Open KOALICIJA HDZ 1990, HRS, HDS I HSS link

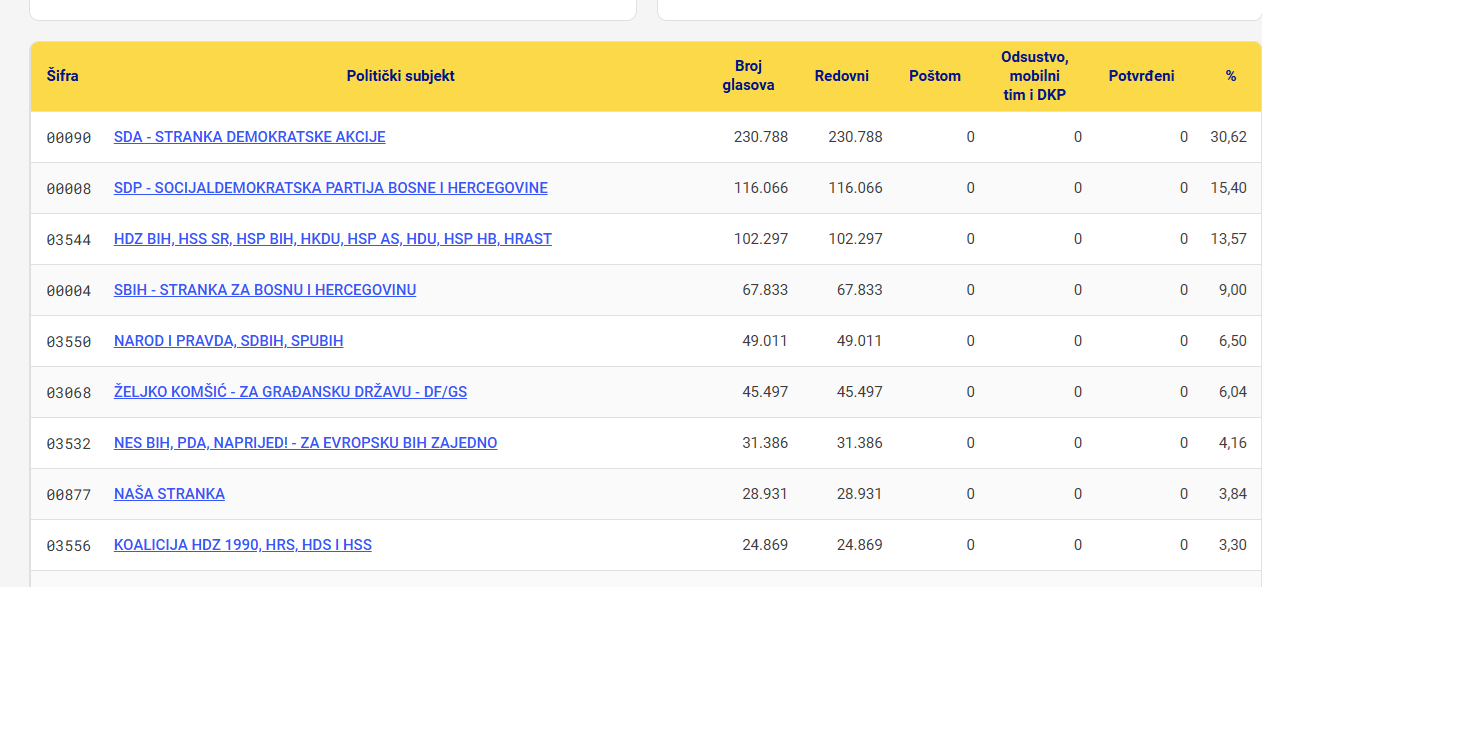point(243,545)
